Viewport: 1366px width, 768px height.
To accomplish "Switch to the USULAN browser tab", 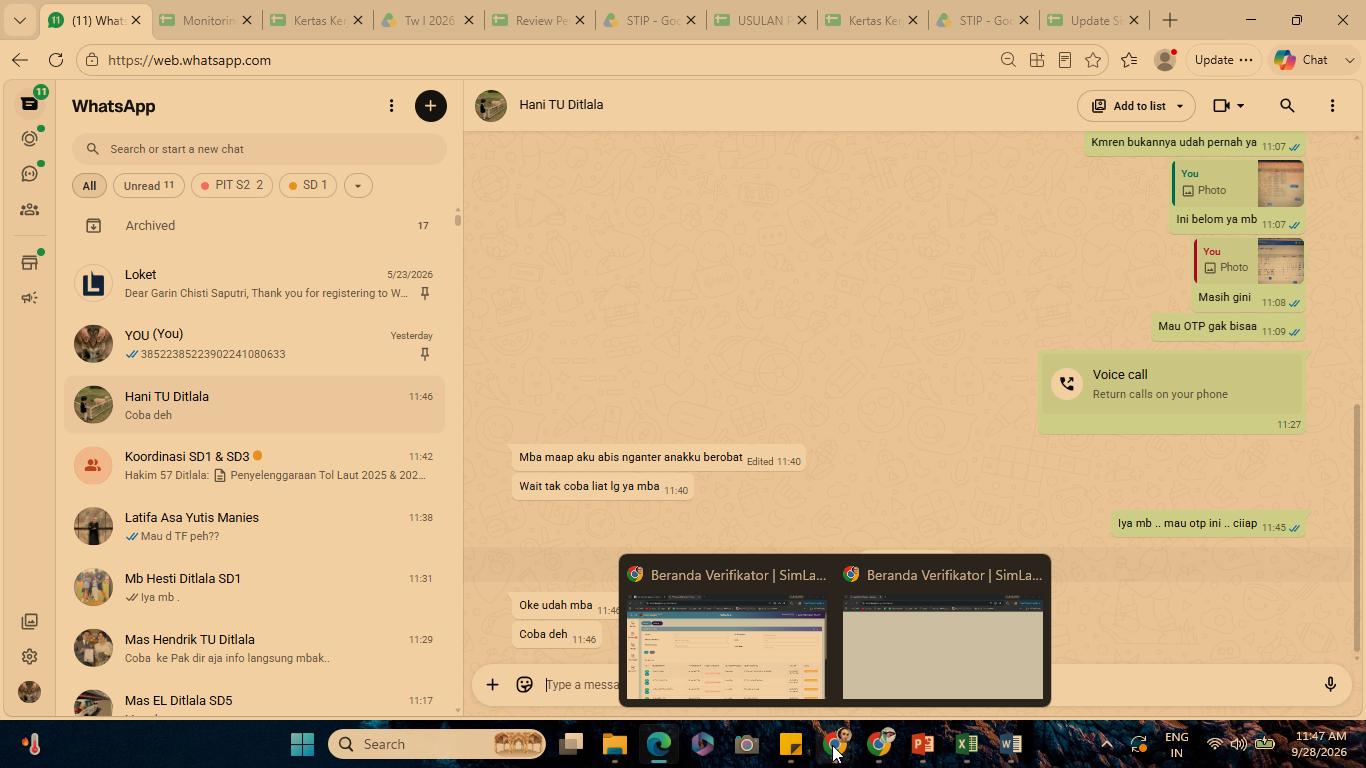I will pos(761,20).
